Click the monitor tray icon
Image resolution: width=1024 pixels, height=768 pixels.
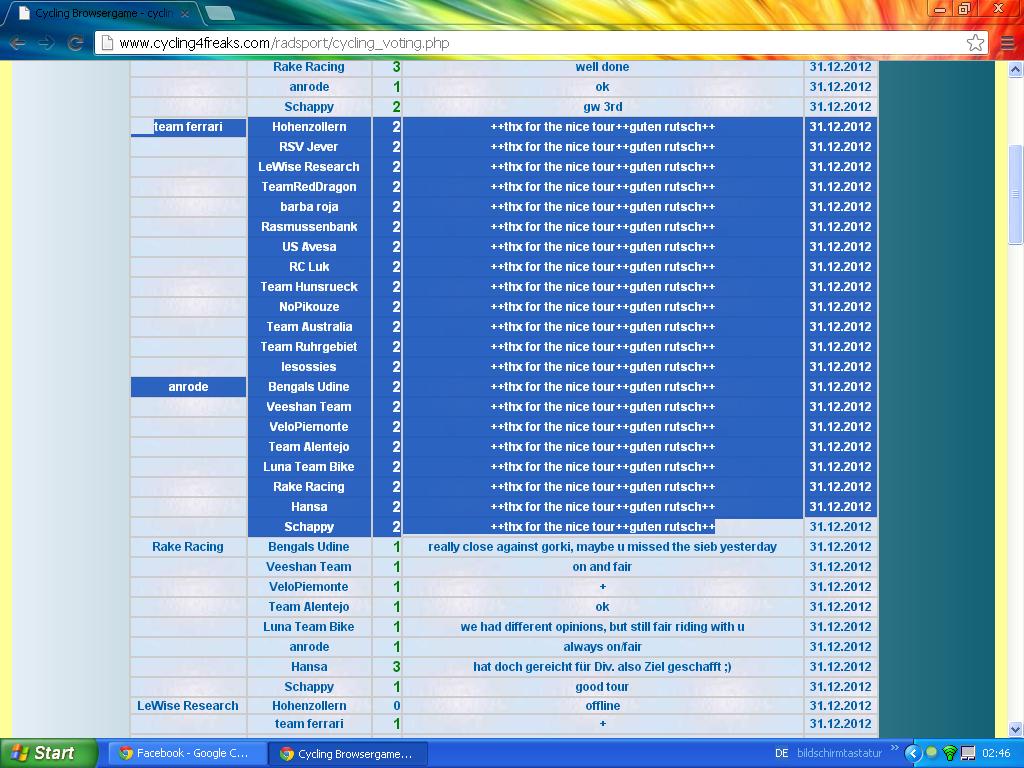(968, 753)
